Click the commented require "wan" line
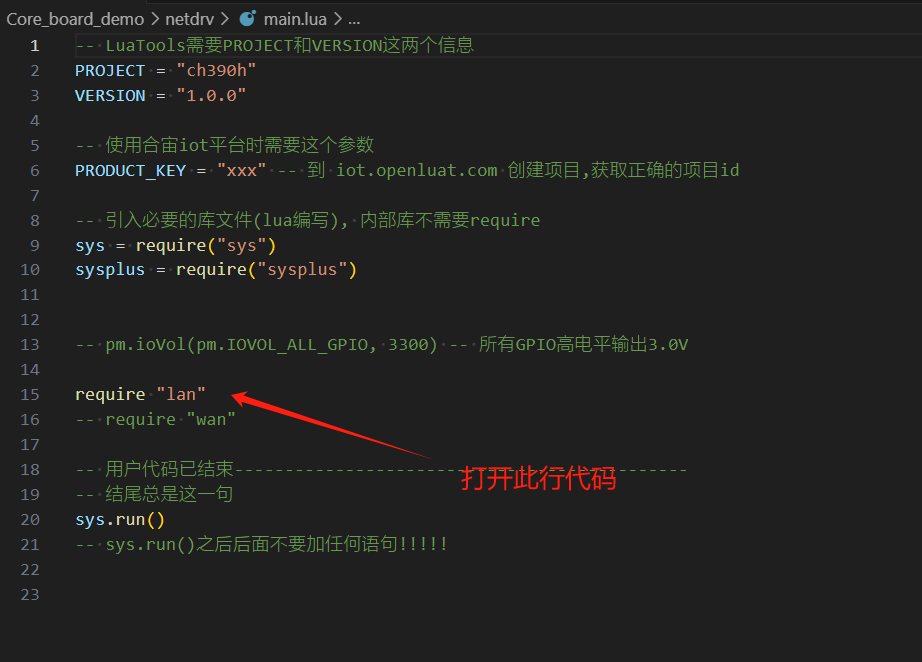The image size is (922, 662). (x=155, y=419)
